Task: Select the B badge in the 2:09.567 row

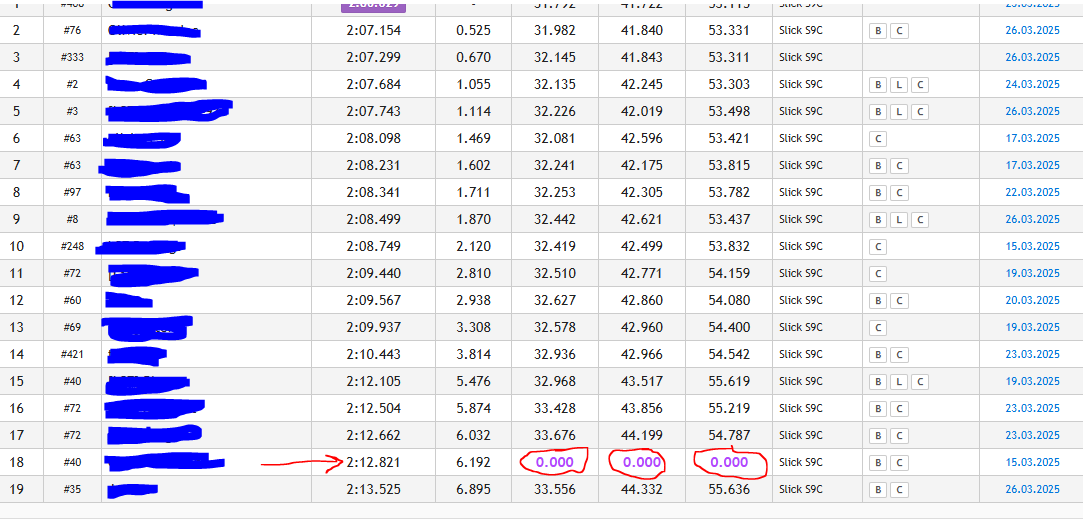Action: (x=878, y=301)
